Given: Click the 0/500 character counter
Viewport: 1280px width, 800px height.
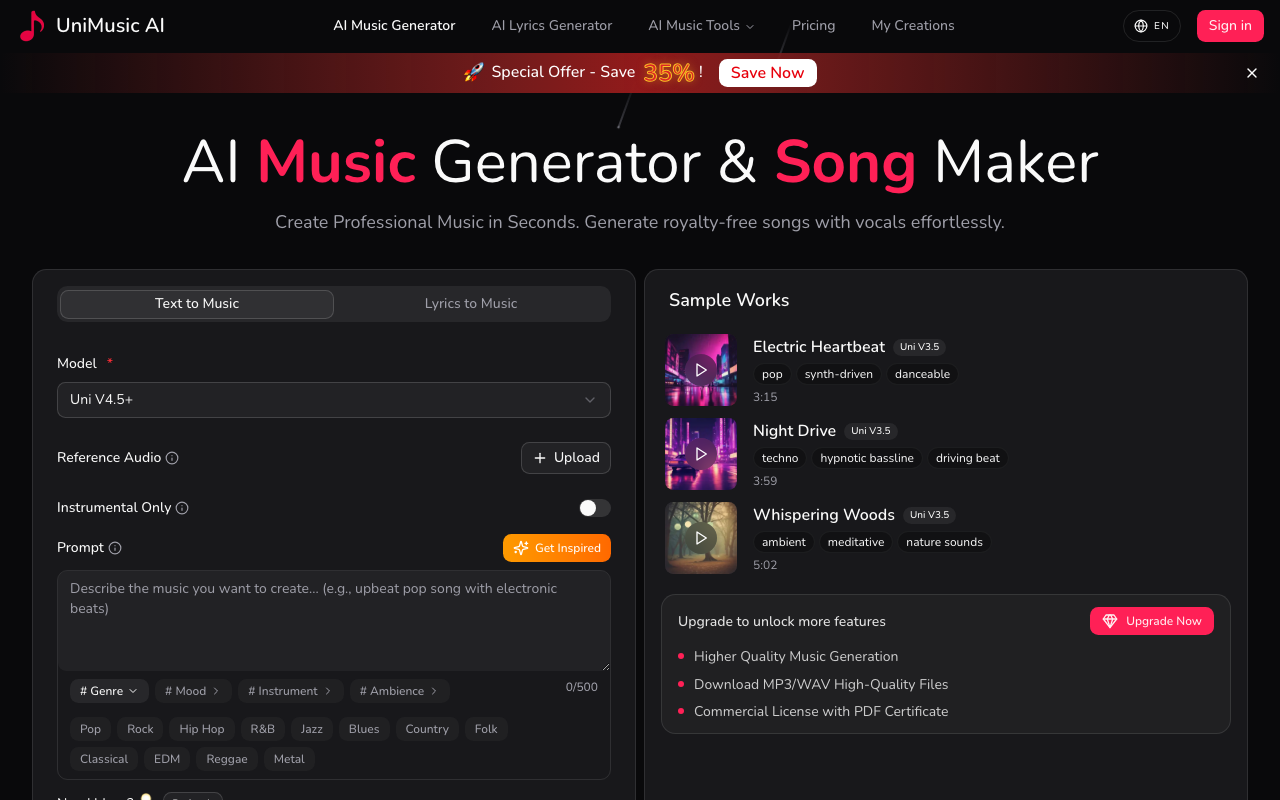Looking at the screenshot, I should click(582, 687).
